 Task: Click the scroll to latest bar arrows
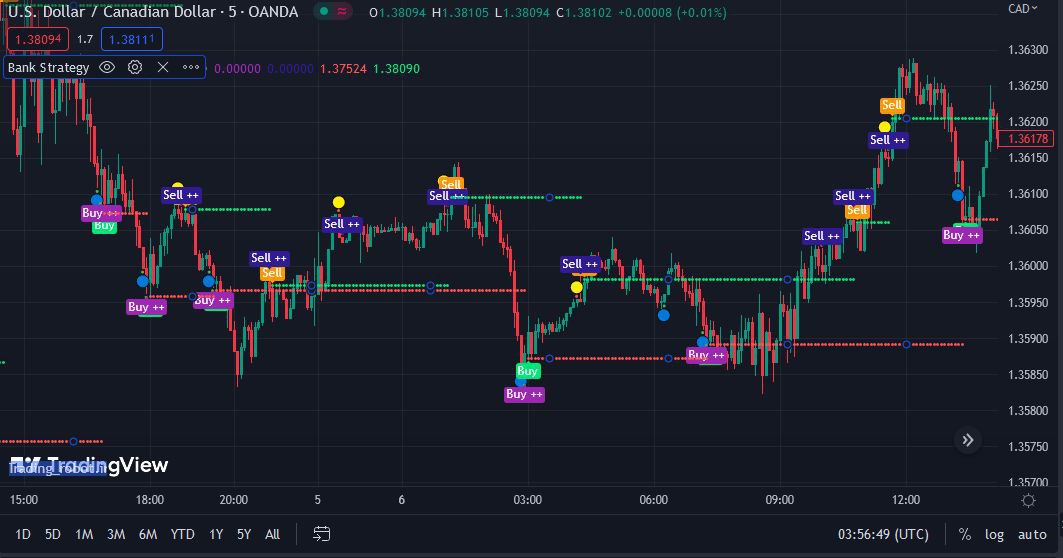(968, 440)
